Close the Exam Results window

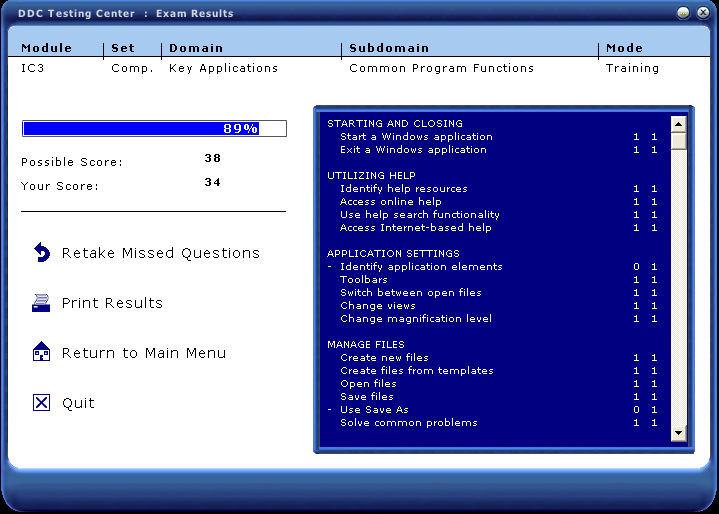coord(703,13)
